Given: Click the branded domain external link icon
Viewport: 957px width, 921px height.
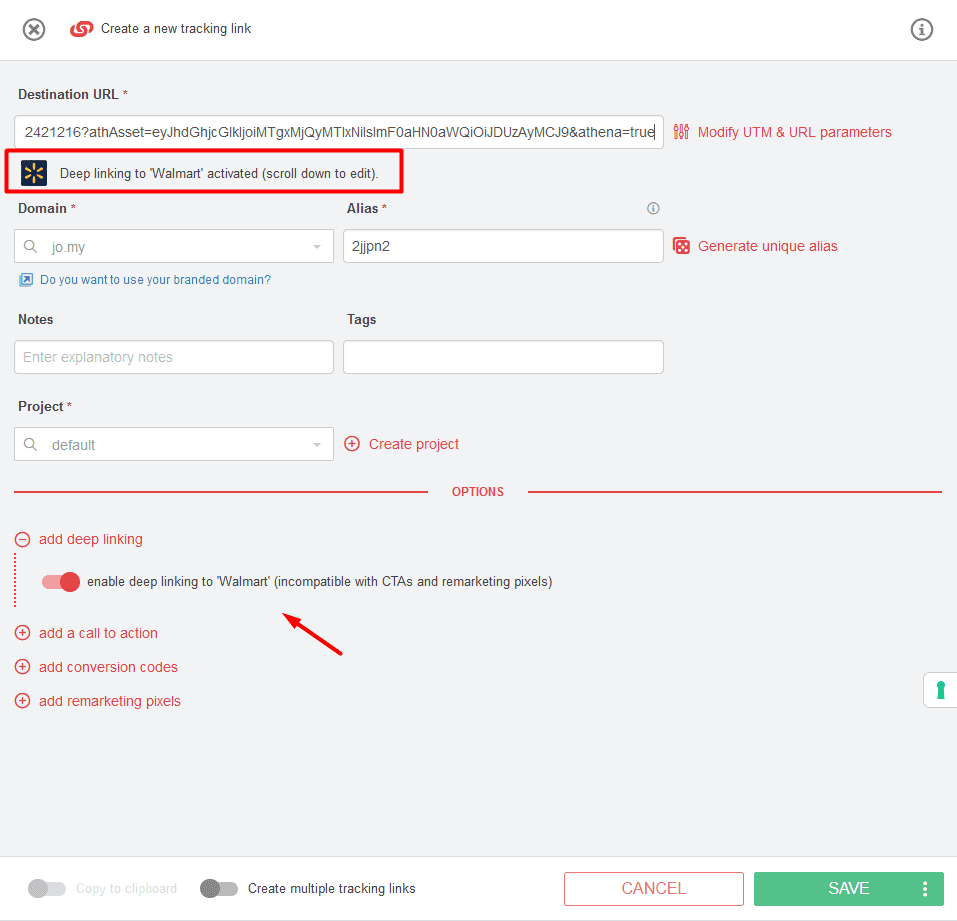Looking at the screenshot, I should tap(26, 280).
